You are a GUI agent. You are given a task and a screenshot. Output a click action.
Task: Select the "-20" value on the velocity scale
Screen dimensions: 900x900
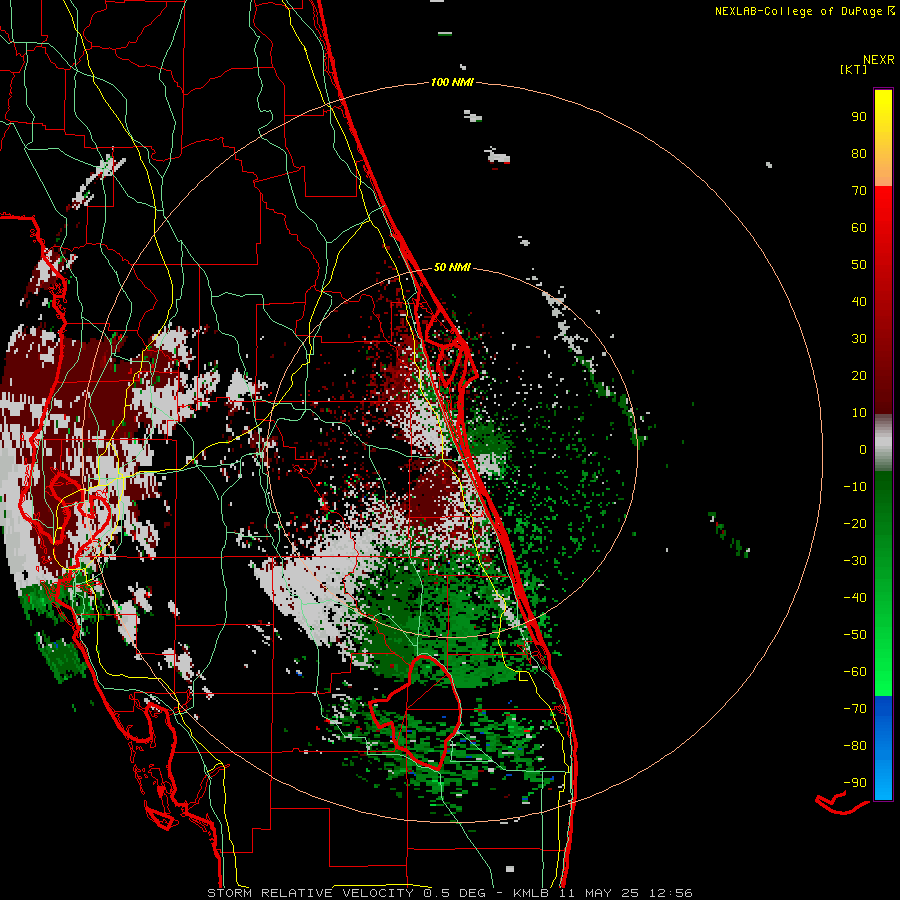point(855,523)
